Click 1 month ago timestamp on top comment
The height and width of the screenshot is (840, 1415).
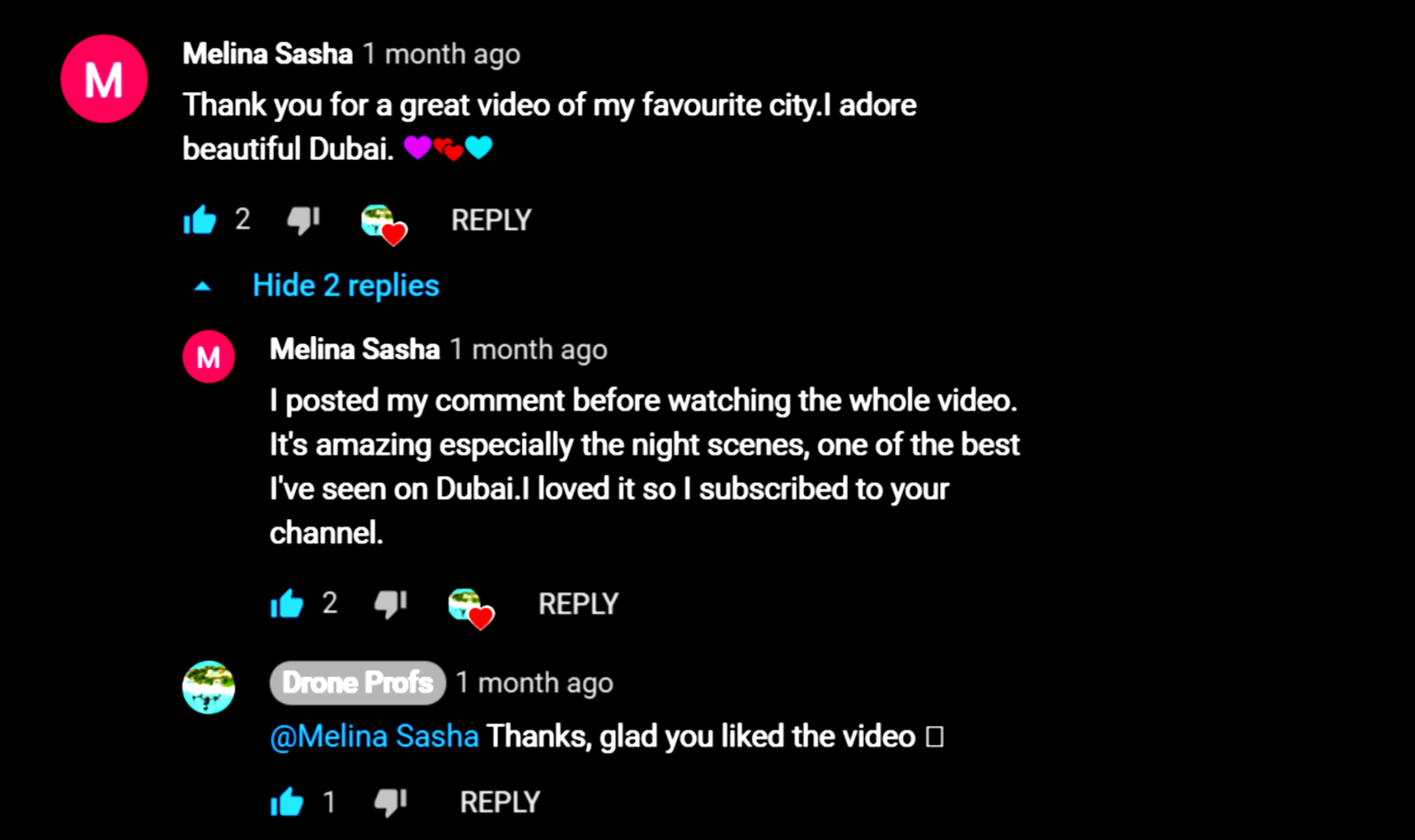(441, 54)
